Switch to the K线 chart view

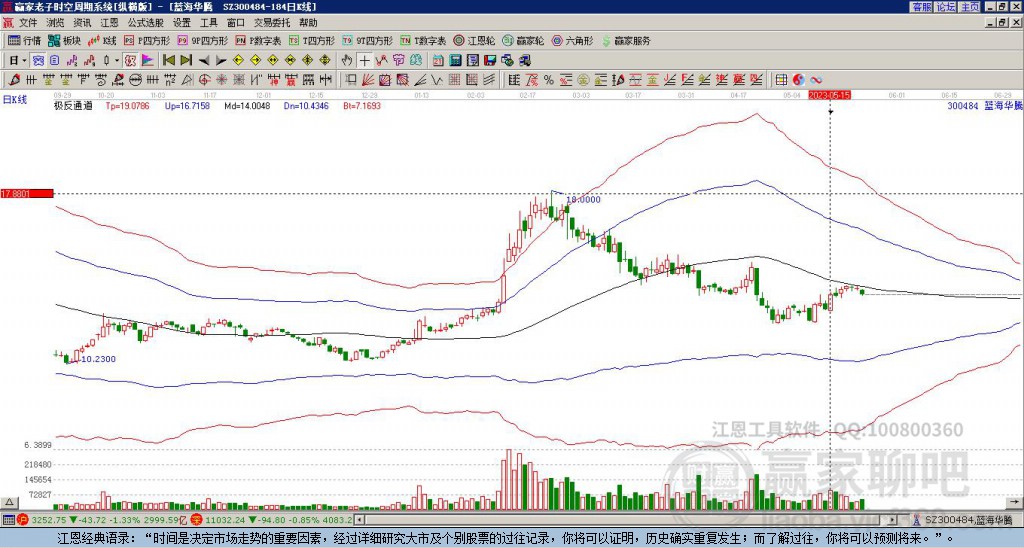102,40
